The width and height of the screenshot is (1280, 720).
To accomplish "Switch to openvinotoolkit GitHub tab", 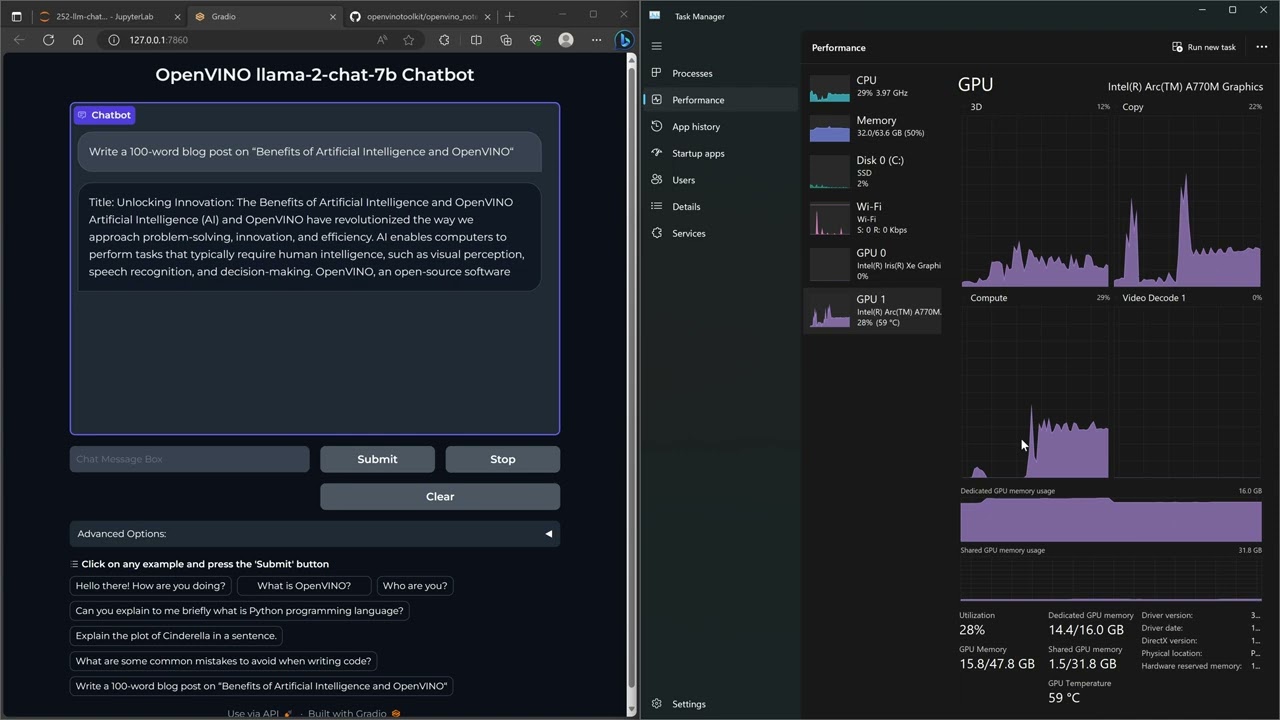I will coord(418,16).
